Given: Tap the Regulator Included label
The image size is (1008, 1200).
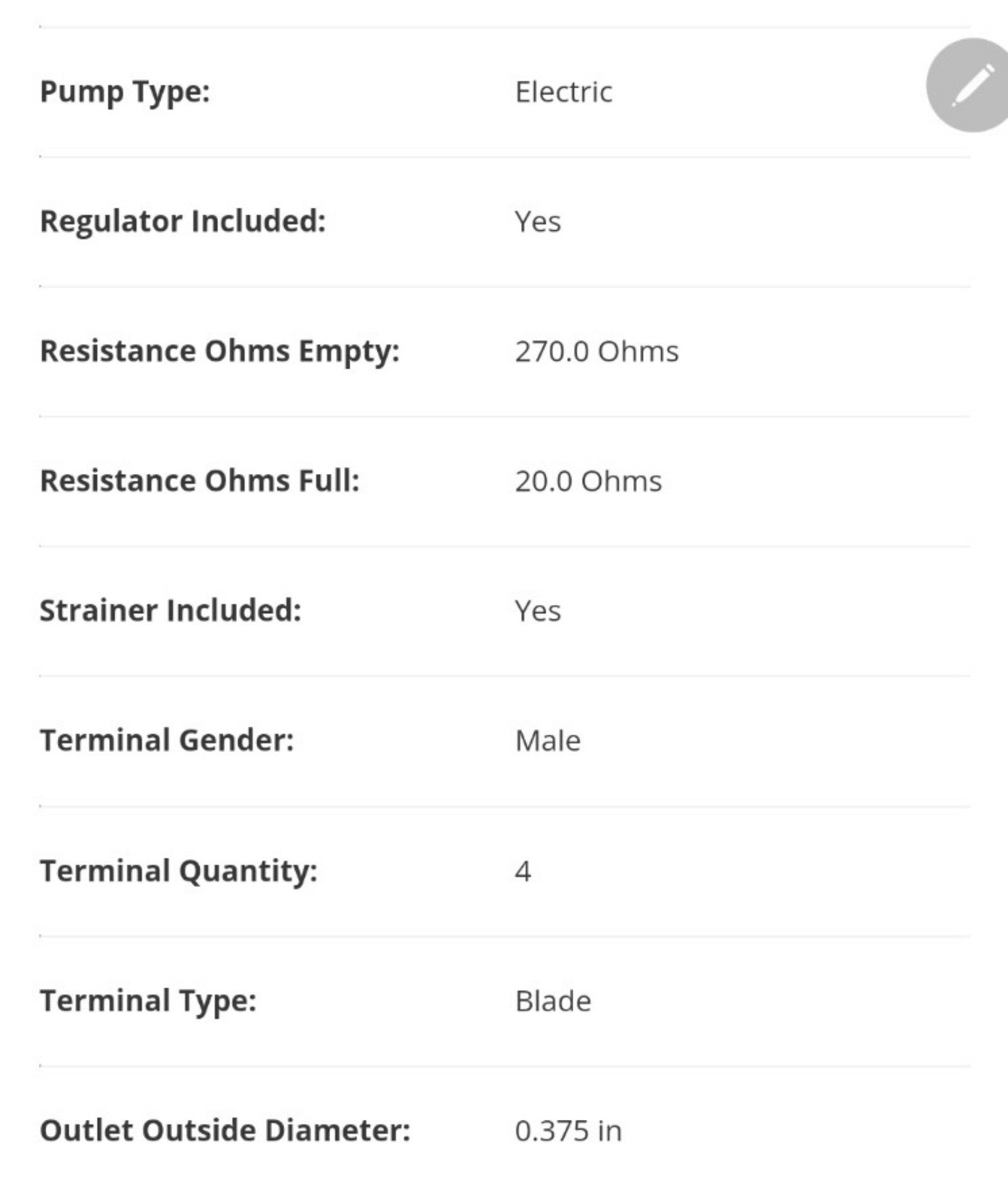Looking at the screenshot, I should 183,222.
